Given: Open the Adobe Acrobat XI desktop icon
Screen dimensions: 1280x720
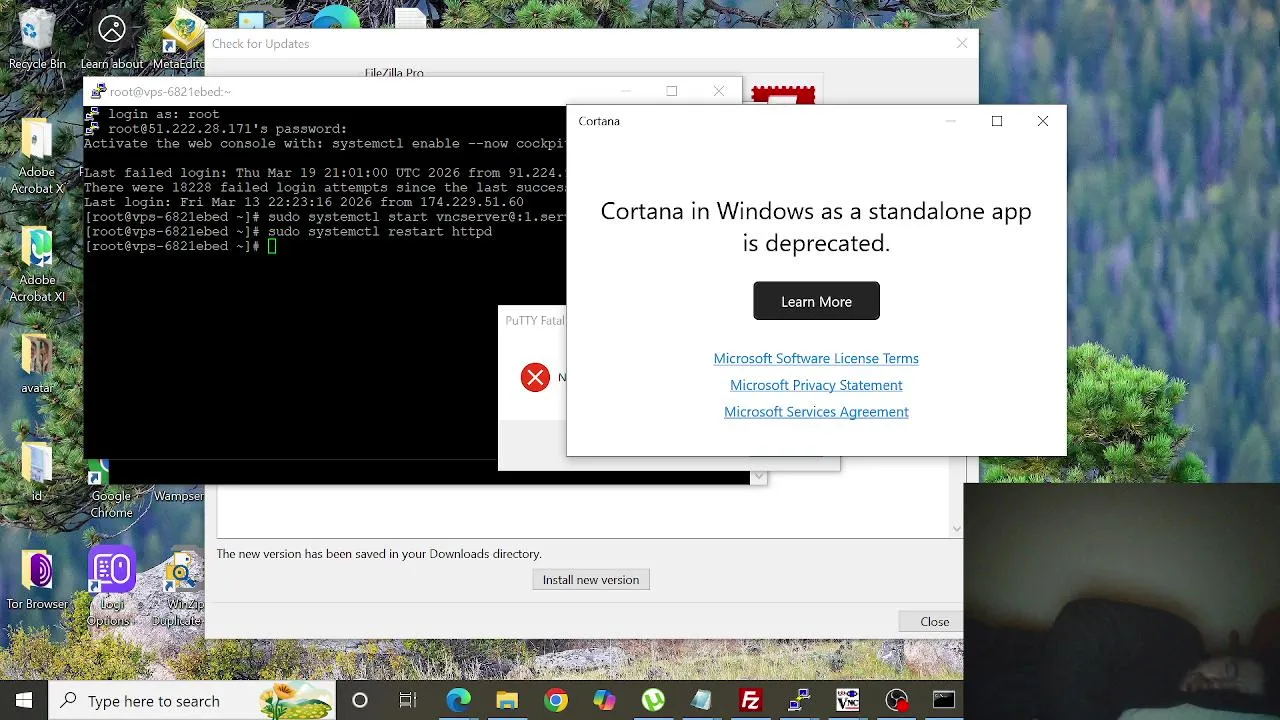Looking at the screenshot, I should tap(37, 264).
